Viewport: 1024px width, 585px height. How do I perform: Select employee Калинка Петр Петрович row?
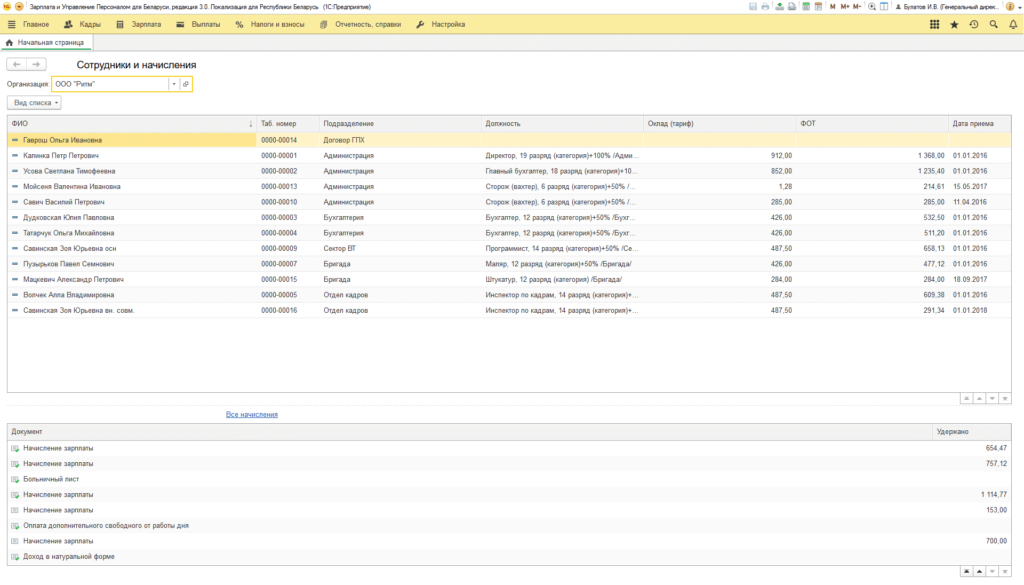click(x=509, y=155)
